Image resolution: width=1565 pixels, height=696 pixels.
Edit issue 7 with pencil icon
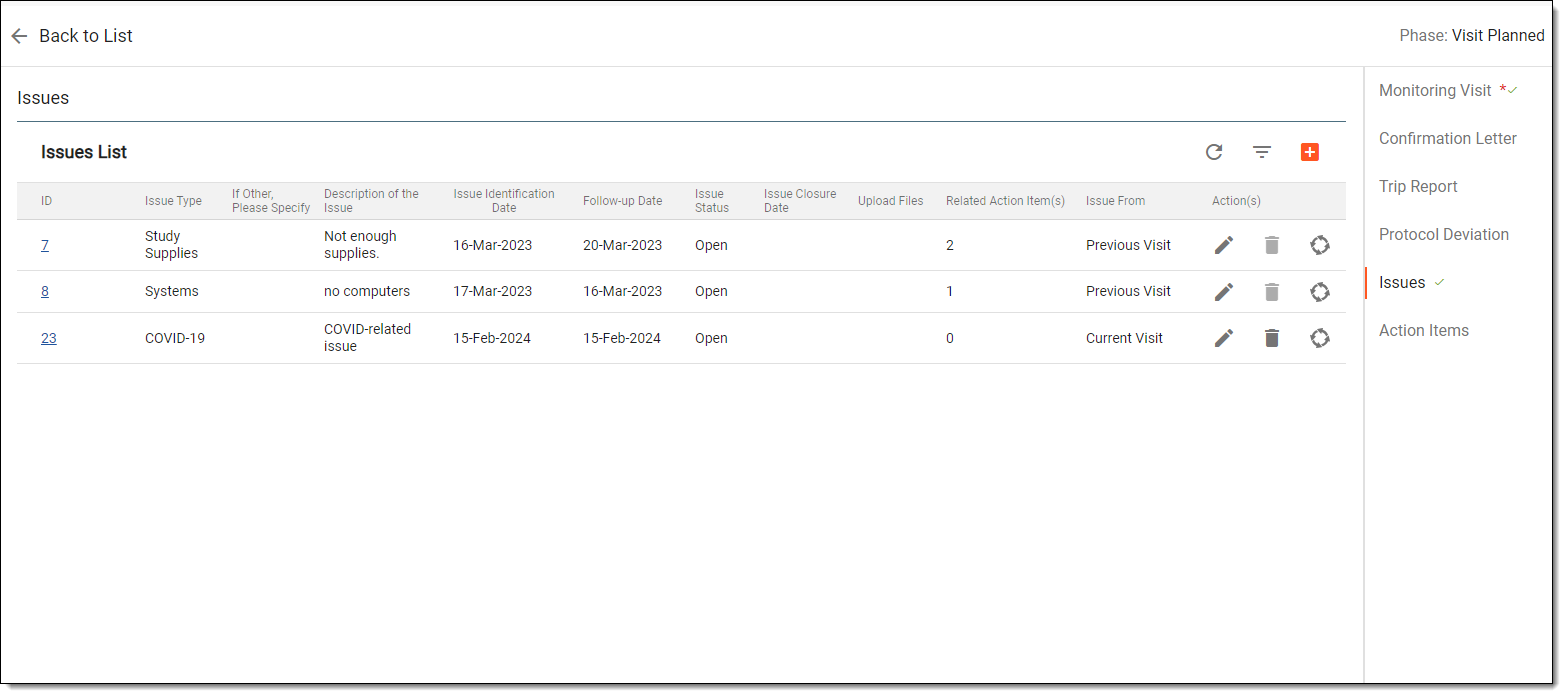click(1224, 245)
